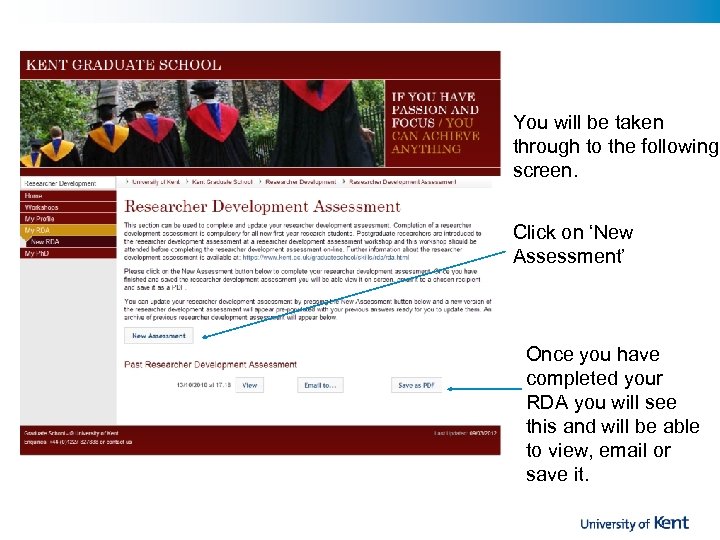Click the past assessment date 13/10/2010
Screen dimensions: 720x540
[203, 385]
